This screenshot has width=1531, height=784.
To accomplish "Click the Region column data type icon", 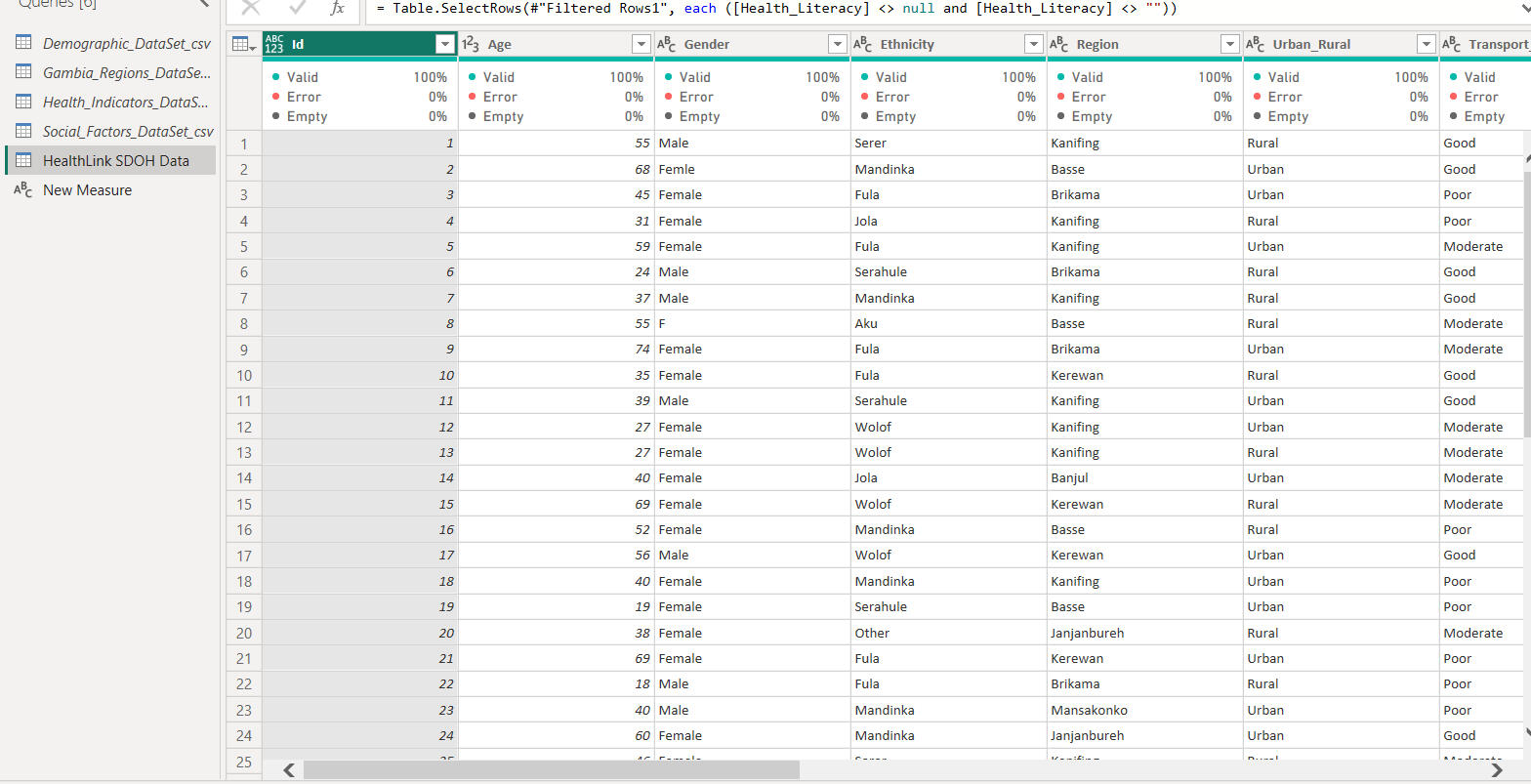I will tap(1059, 44).
